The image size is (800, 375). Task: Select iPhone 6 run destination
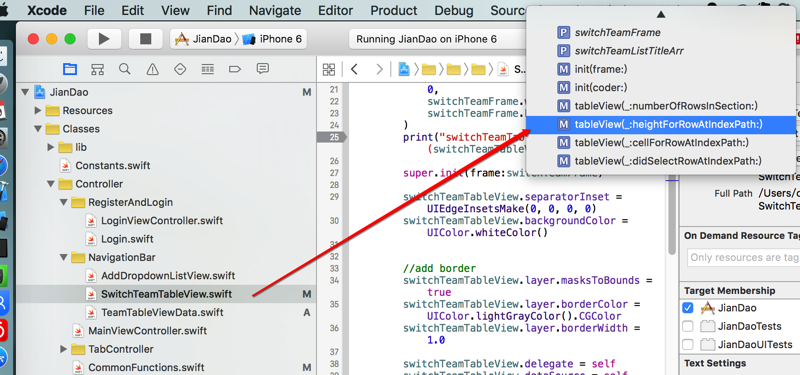[x=272, y=39]
